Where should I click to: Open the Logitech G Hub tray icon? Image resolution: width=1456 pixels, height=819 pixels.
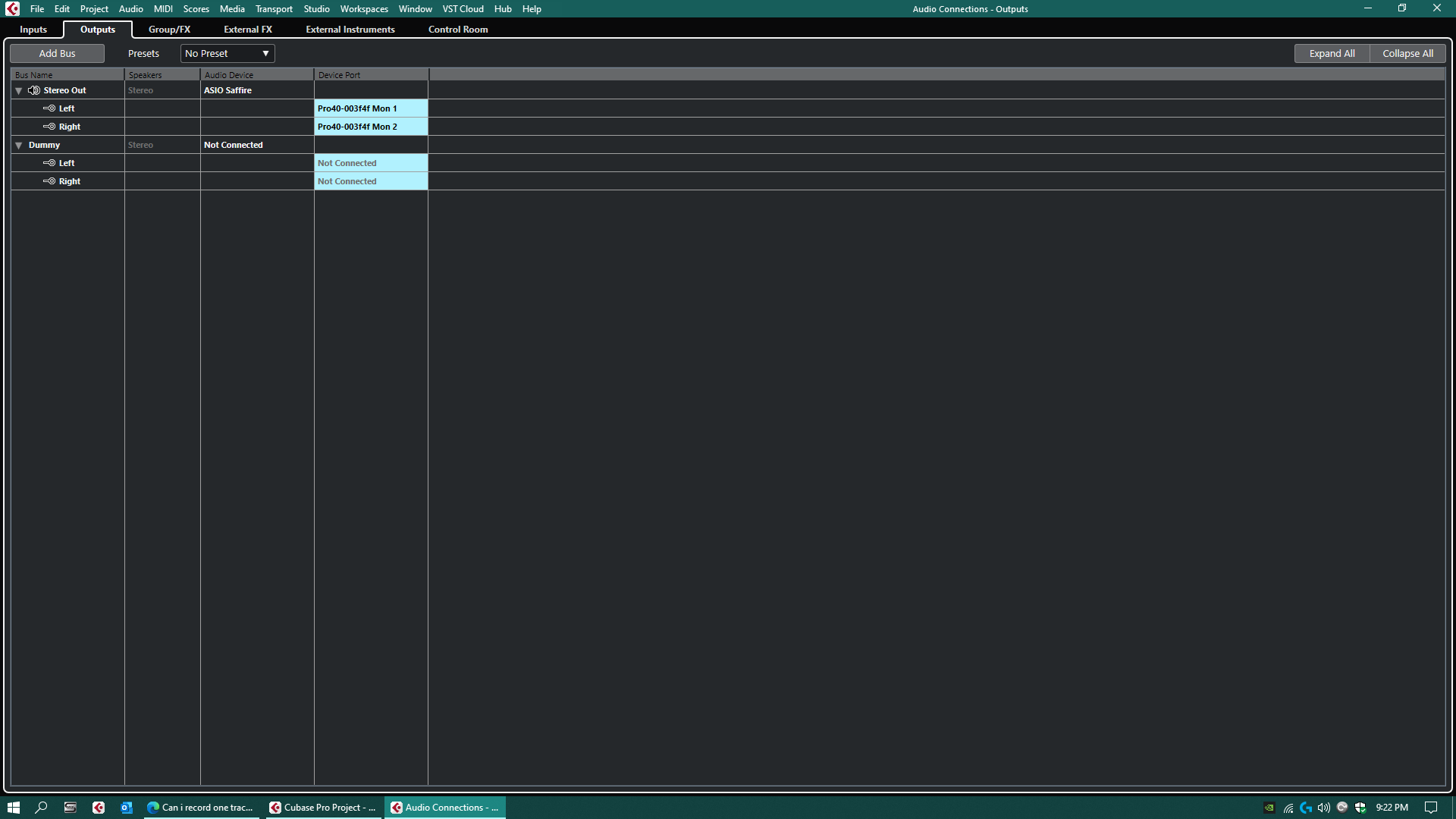1306,808
